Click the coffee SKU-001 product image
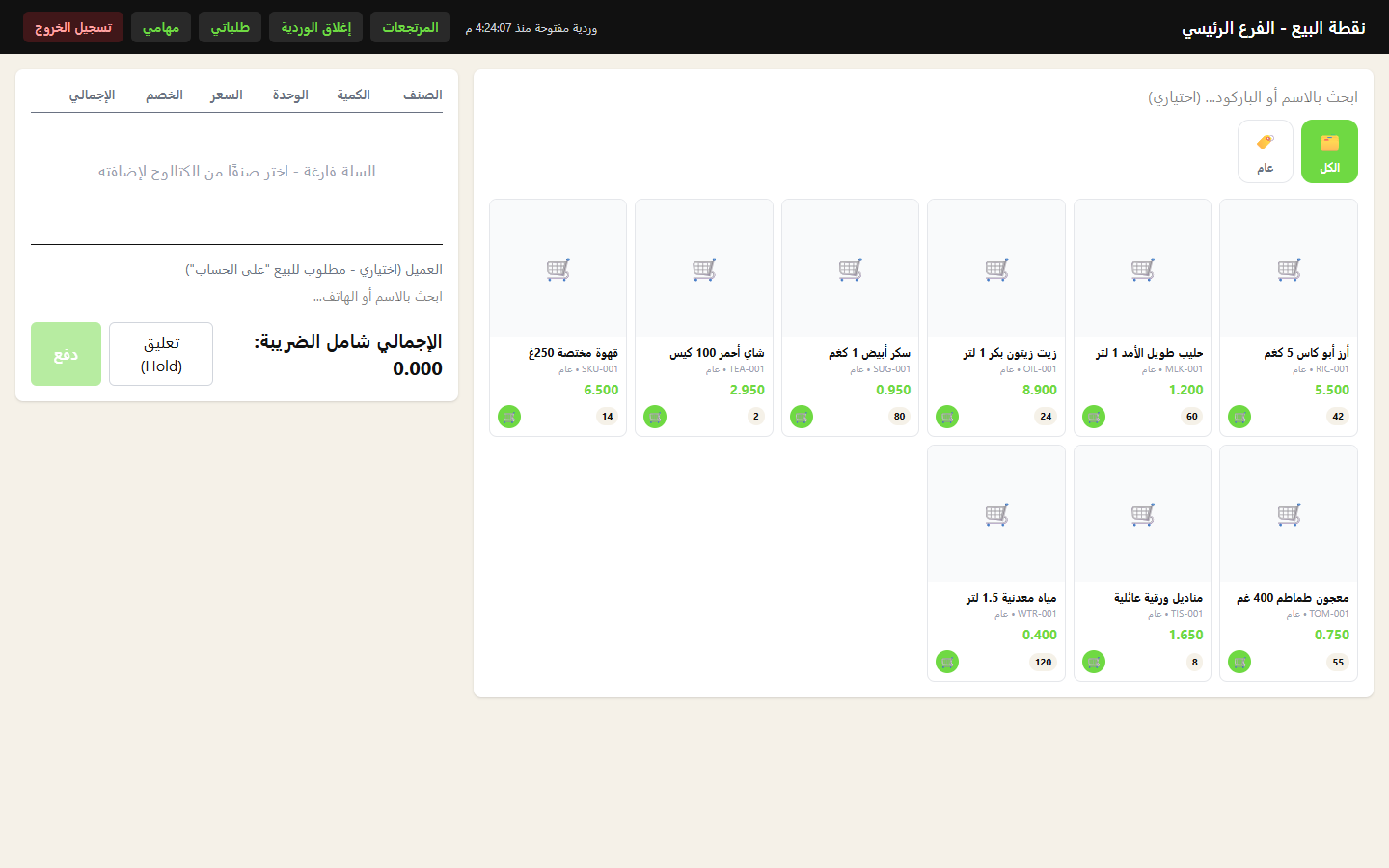1389x868 pixels. coord(558,269)
